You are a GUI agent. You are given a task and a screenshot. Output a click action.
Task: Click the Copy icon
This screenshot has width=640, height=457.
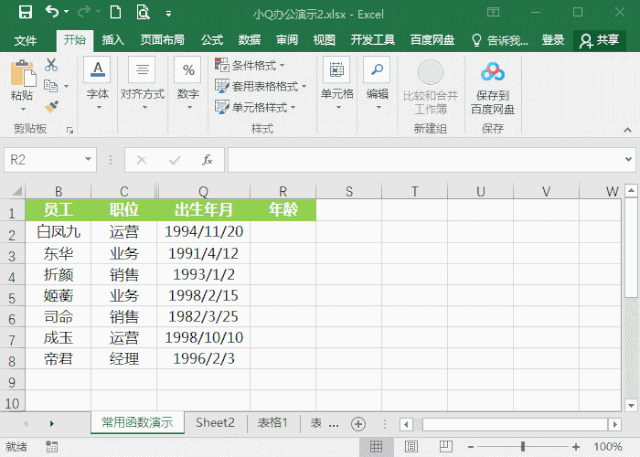click(x=51, y=86)
